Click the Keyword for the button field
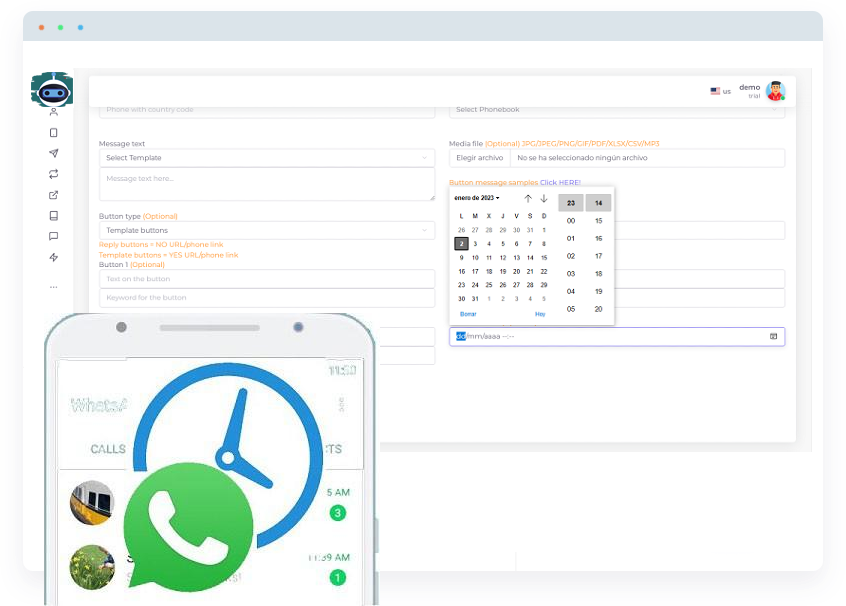 click(x=267, y=297)
